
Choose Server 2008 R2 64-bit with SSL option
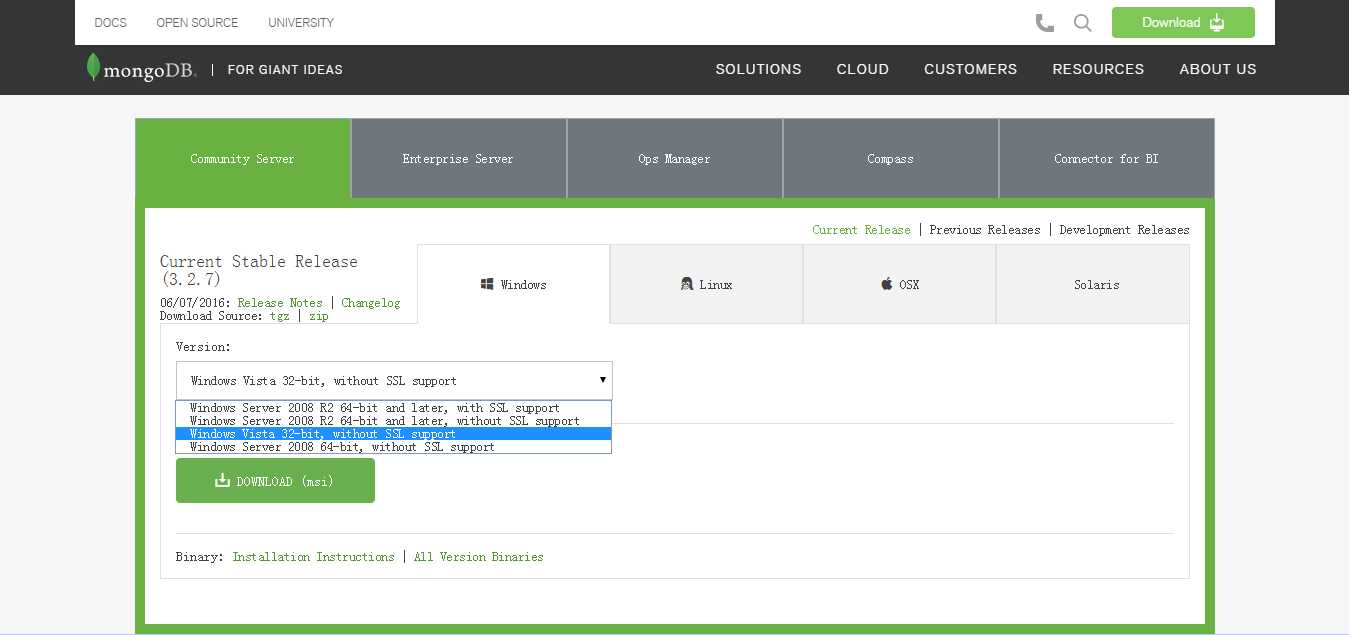pyautogui.click(x=394, y=408)
